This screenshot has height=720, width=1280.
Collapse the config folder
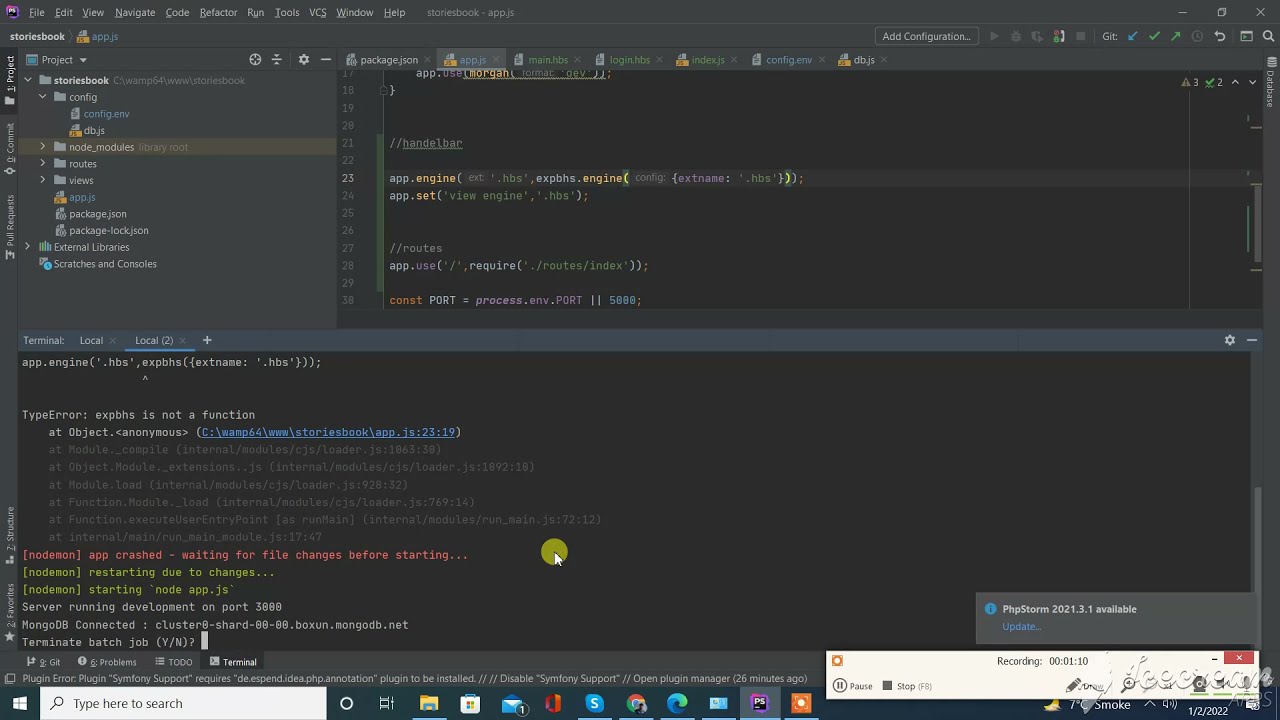(x=43, y=97)
